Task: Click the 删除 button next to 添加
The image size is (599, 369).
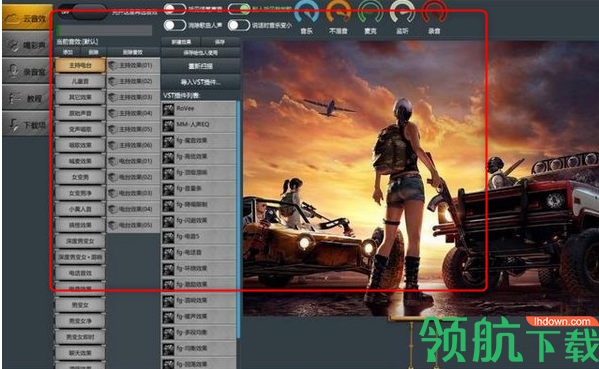Action: (93, 52)
